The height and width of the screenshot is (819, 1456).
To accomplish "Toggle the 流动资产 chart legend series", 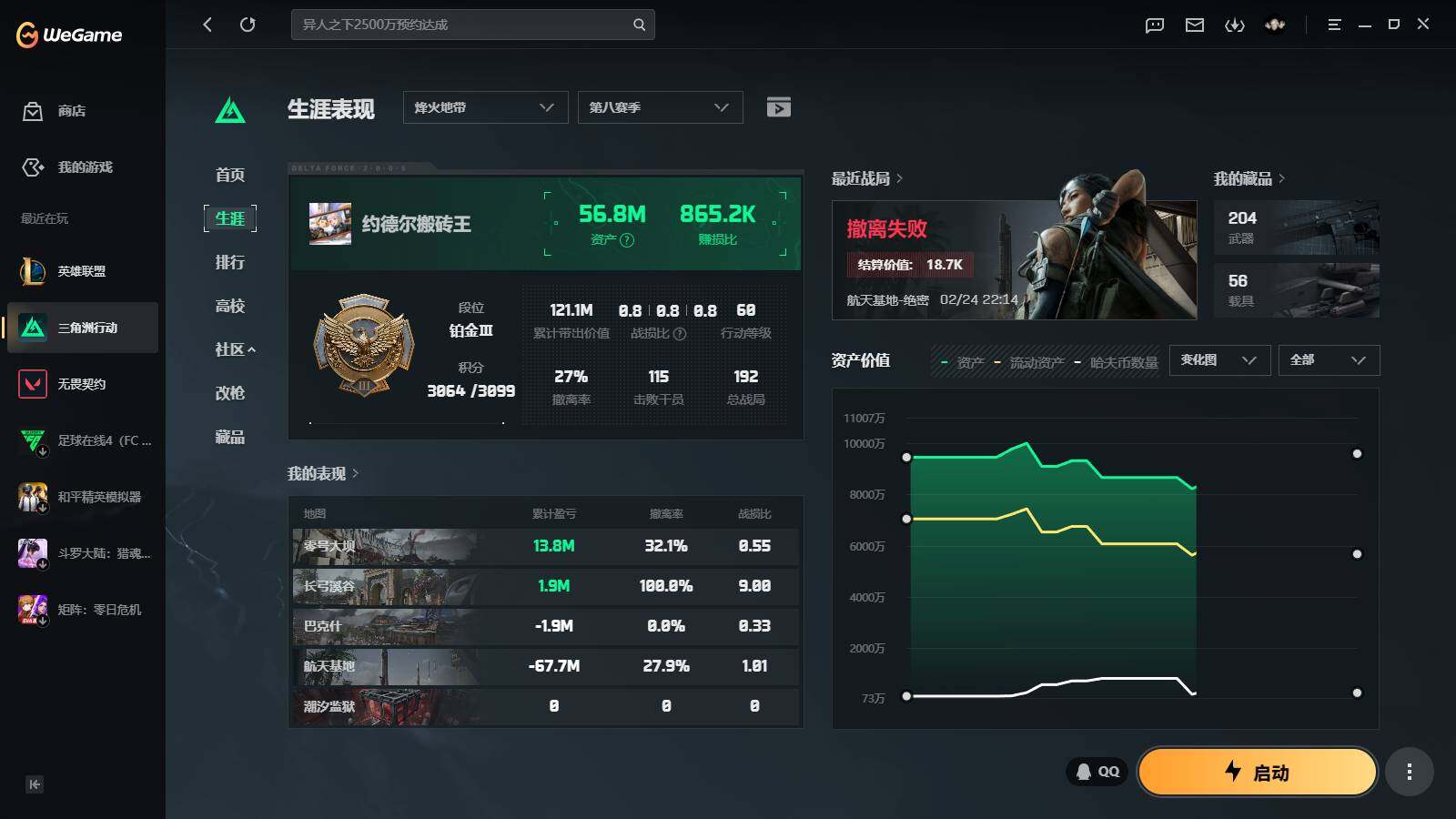I will pyautogui.click(x=1029, y=362).
